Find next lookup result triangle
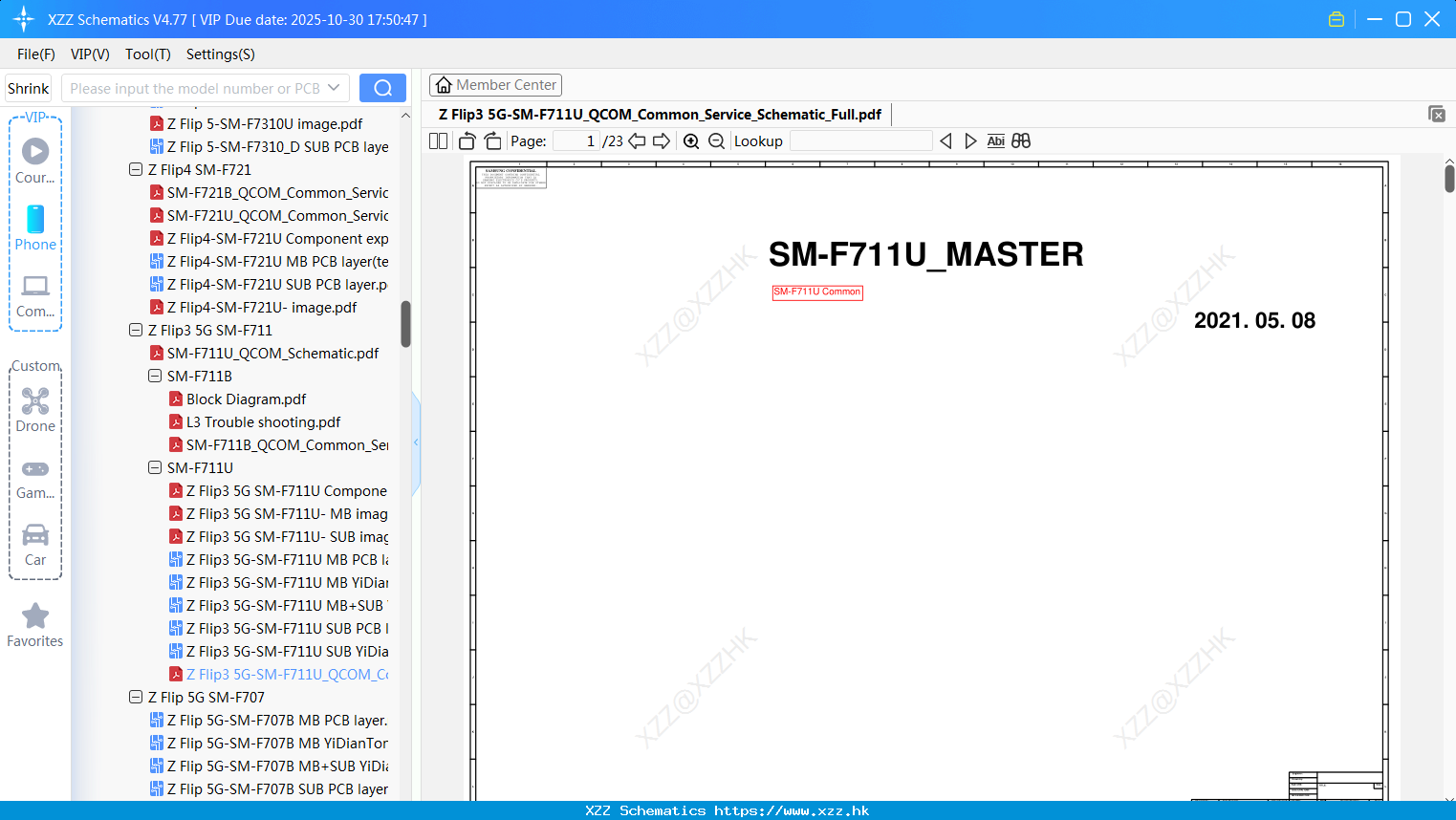The image size is (1456, 820). 970,140
